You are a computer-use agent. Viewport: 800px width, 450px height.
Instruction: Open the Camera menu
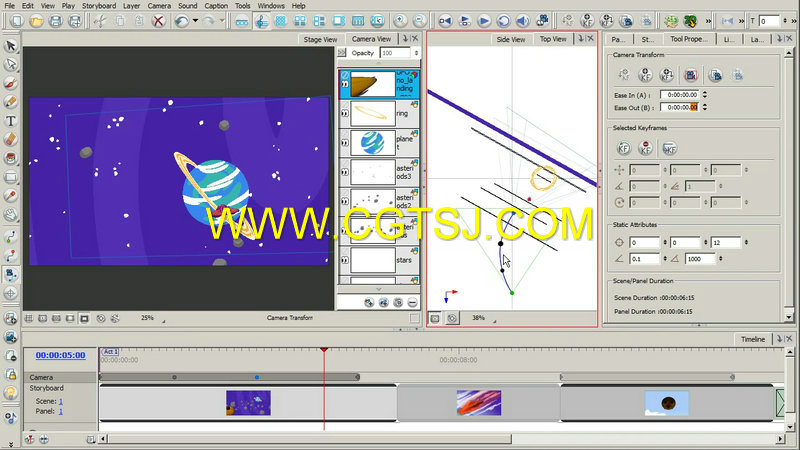coord(159,6)
